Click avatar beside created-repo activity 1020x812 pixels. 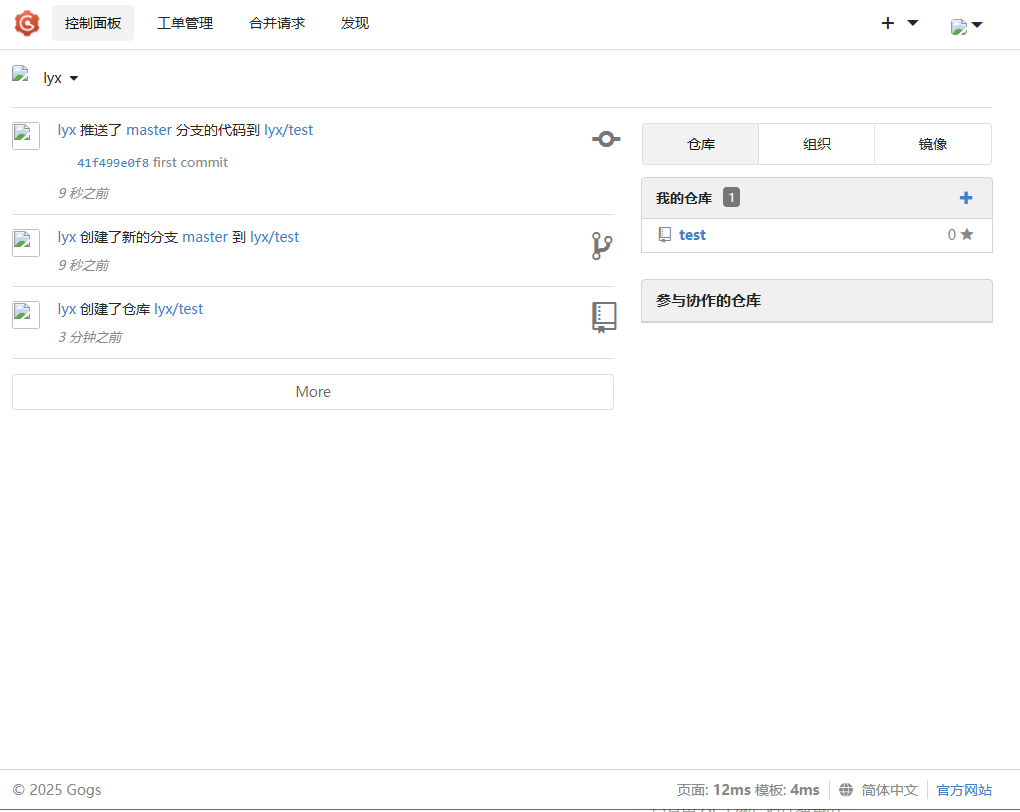coord(26,315)
